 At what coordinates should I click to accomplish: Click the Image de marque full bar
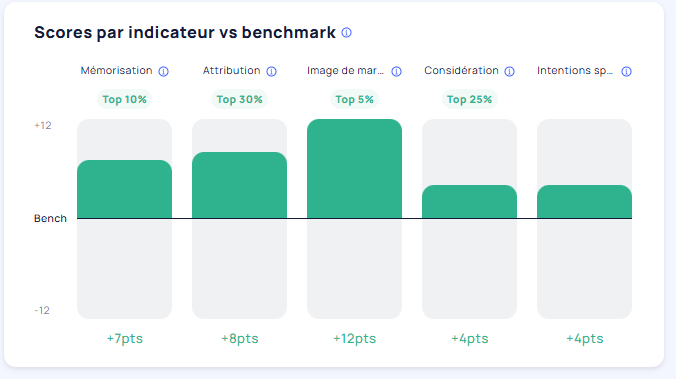pyautogui.click(x=354, y=169)
